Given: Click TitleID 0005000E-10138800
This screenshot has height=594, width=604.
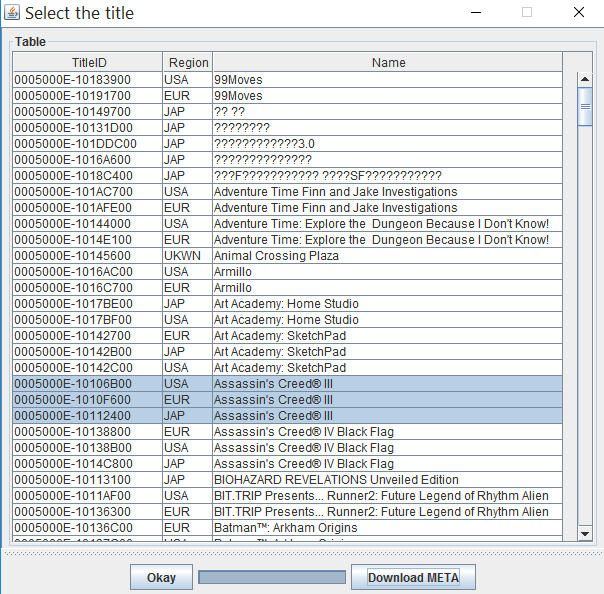Looking at the screenshot, I should [x=88, y=431].
